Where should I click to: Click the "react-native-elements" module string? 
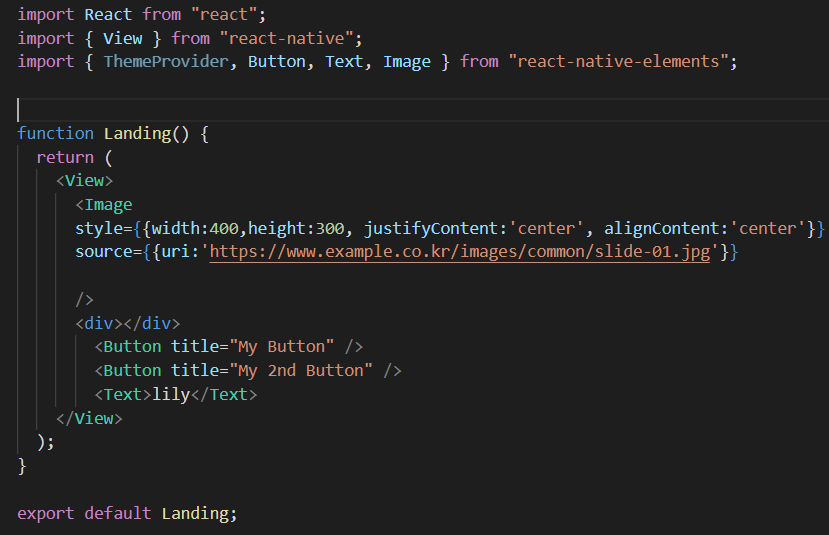(618, 62)
